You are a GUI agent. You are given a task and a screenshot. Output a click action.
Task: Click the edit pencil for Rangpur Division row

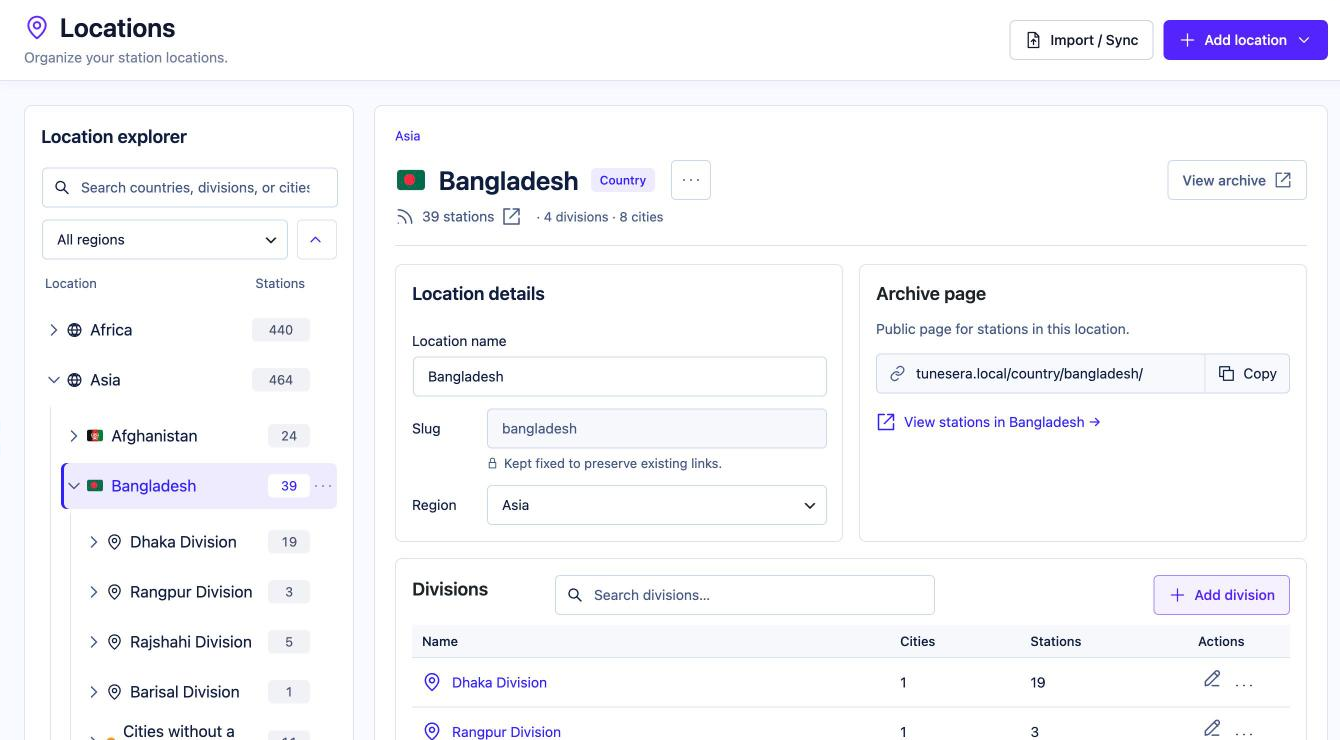pos(1212,728)
